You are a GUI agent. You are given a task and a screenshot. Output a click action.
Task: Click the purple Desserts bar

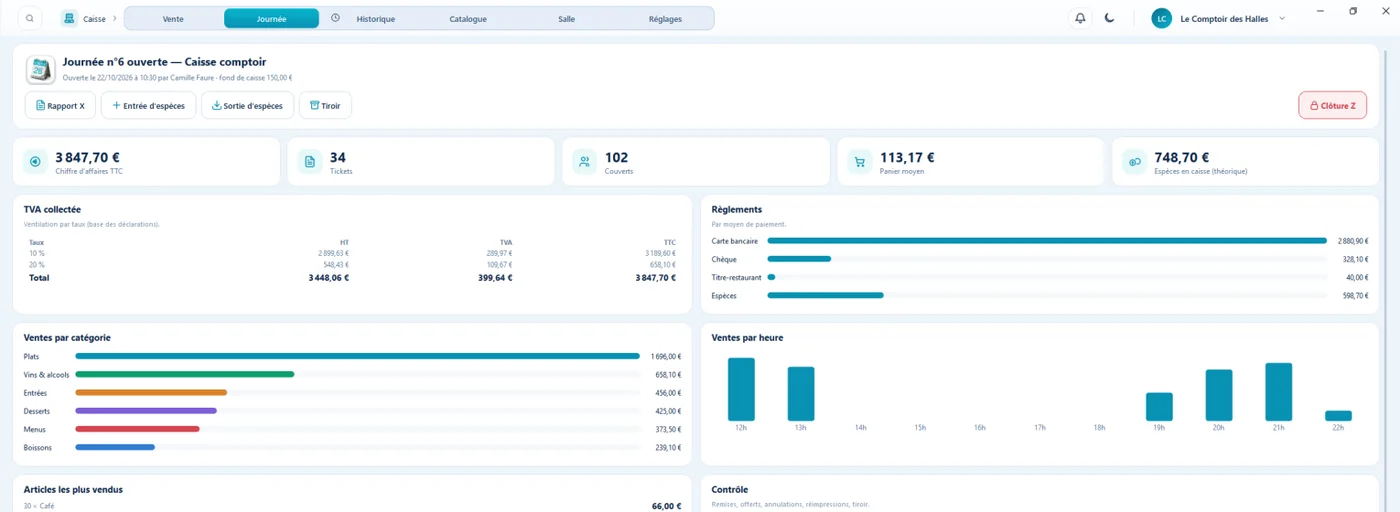pos(146,410)
